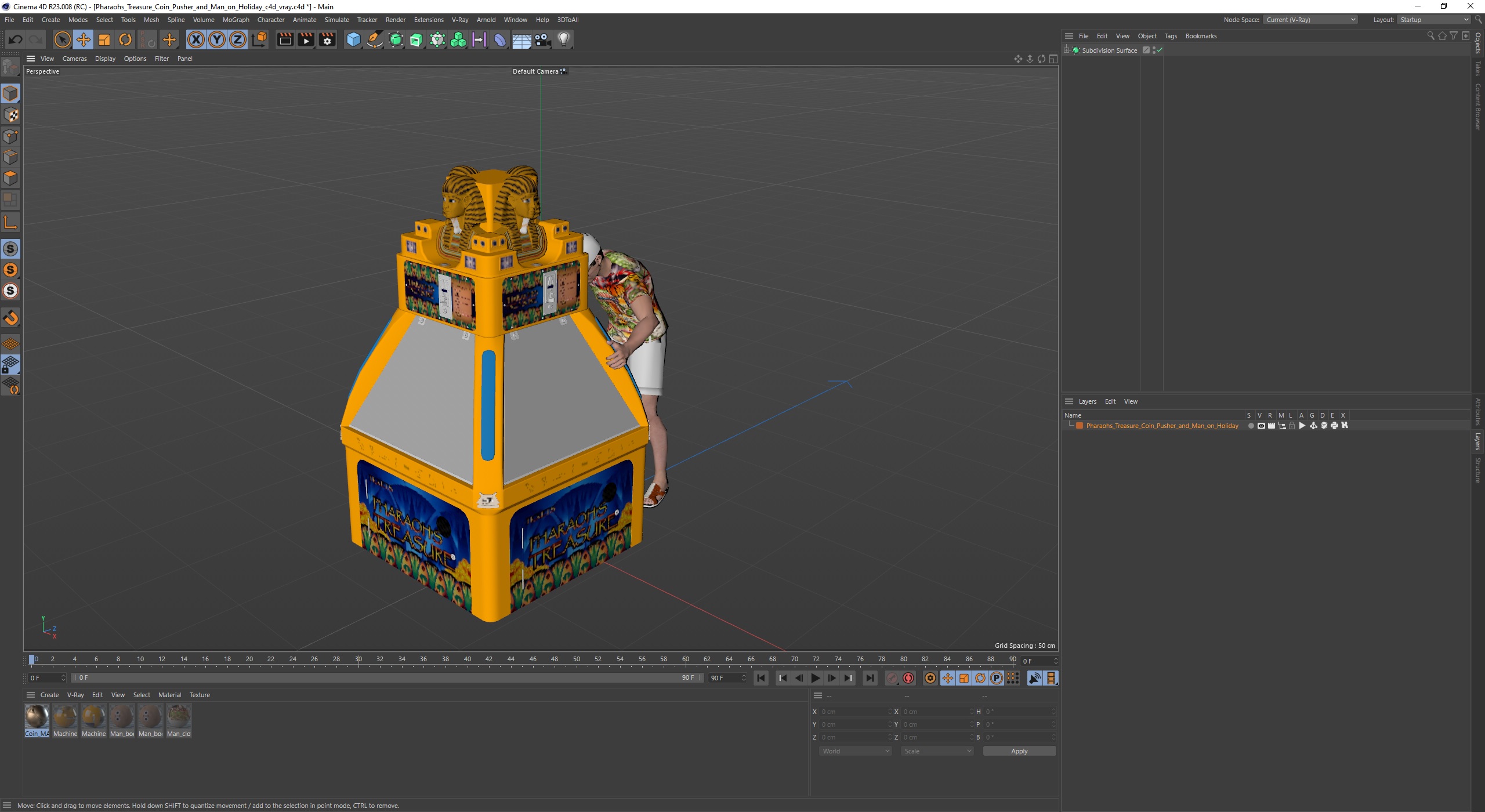Image resolution: width=1485 pixels, height=812 pixels.
Task: Click Render to Picture Viewer icon
Action: (306, 39)
